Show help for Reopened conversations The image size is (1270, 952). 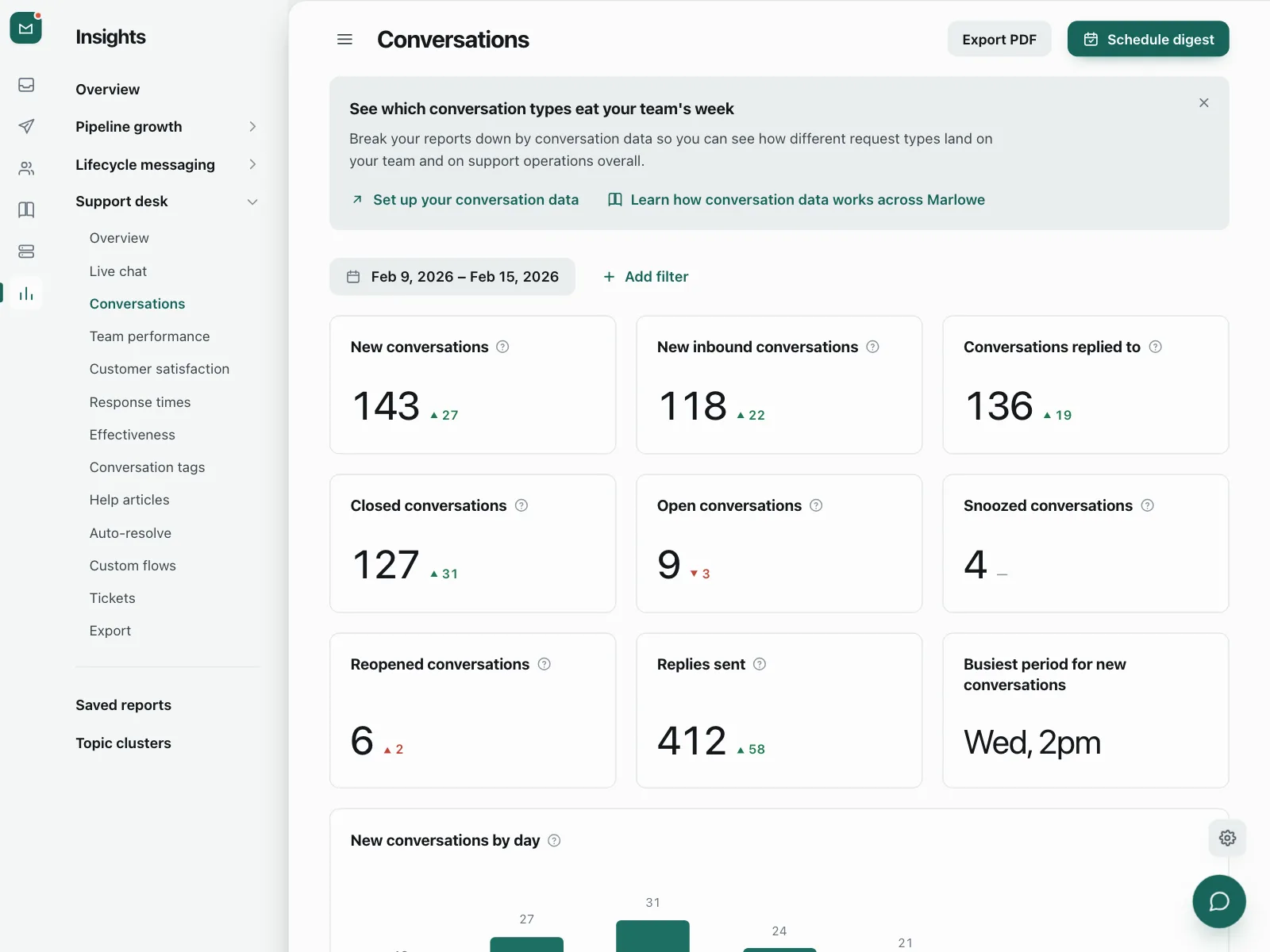pyautogui.click(x=545, y=664)
